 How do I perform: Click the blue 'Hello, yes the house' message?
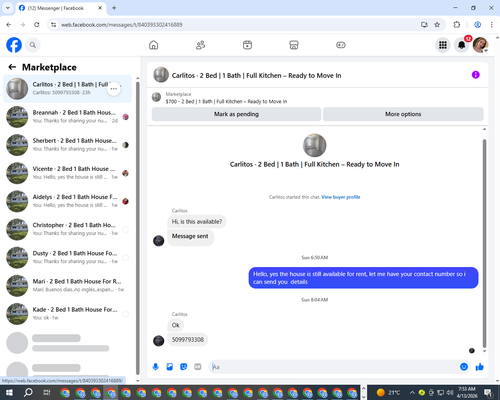tap(364, 278)
